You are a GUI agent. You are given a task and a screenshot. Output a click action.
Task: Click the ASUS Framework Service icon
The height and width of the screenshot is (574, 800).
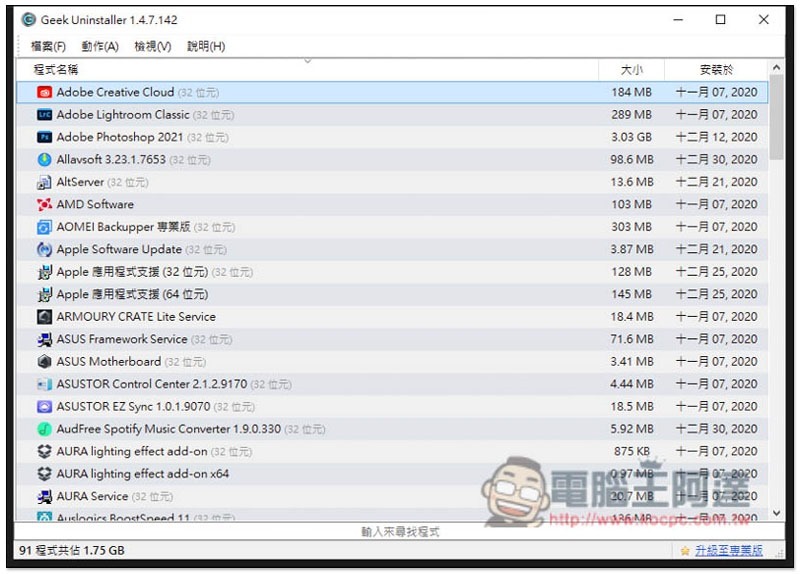44,339
